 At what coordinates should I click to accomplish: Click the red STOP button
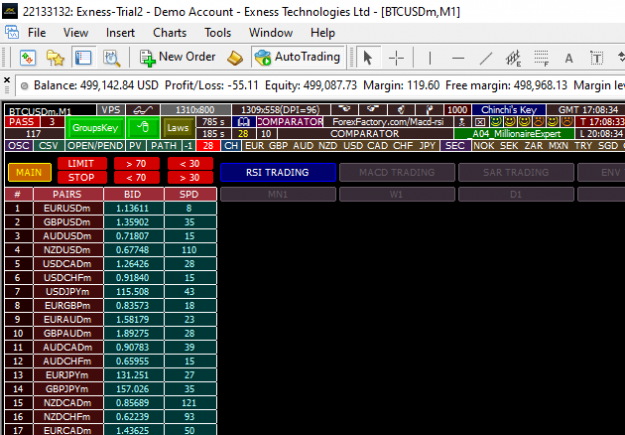click(81, 177)
